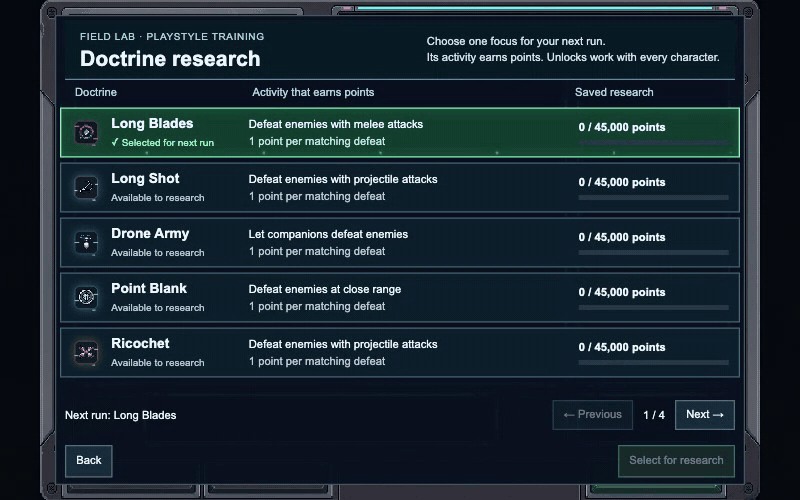Click 'Defeat enemies at close range' text
The height and width of the screenshot is (500, 800).
pyautogui.click(x=324, y=290)
